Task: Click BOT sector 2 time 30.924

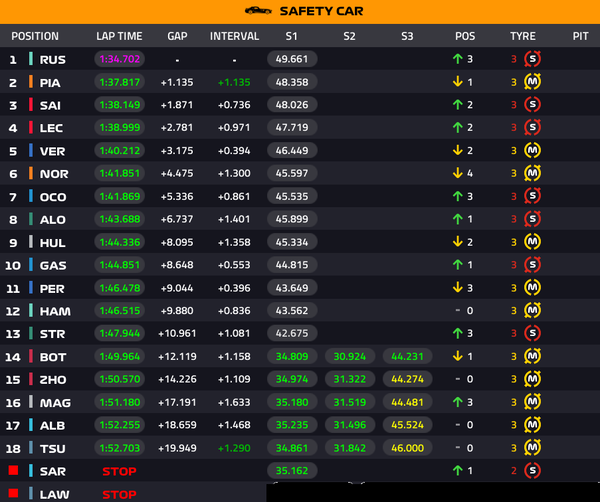Action: 350,356
